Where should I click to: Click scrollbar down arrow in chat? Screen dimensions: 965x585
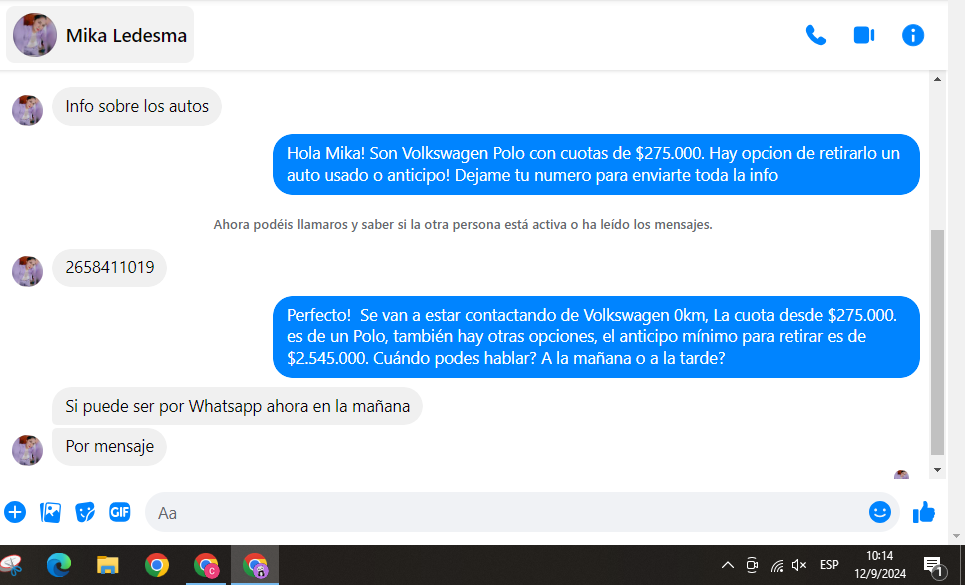pos(937,469)
